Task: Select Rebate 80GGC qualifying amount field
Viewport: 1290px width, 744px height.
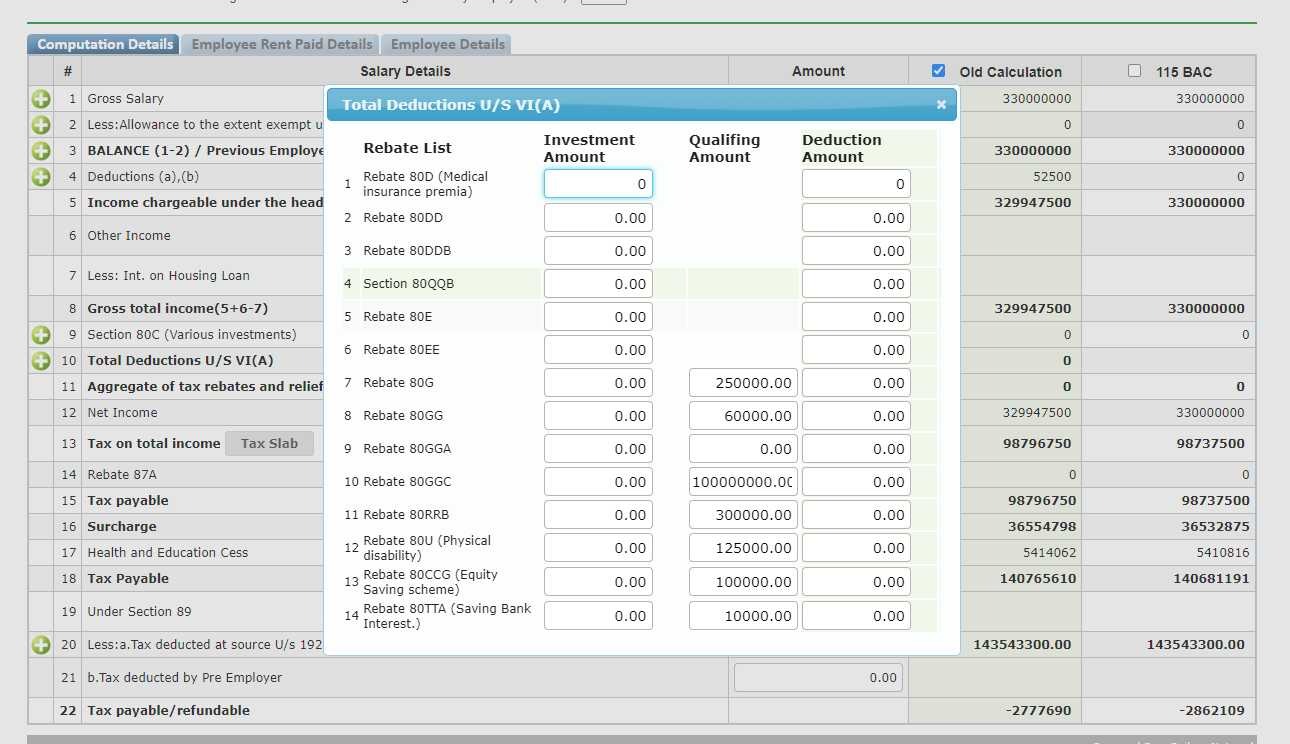Action: click(742, 481)
